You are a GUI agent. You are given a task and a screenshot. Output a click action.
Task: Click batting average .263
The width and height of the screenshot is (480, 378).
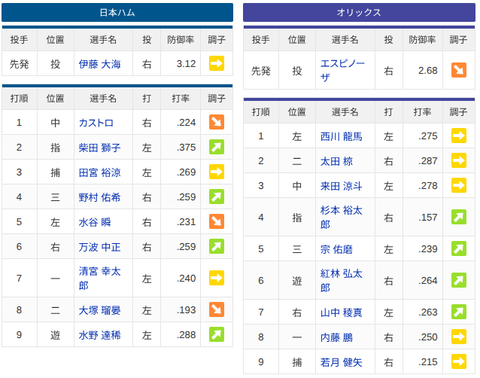coord(428,312)
